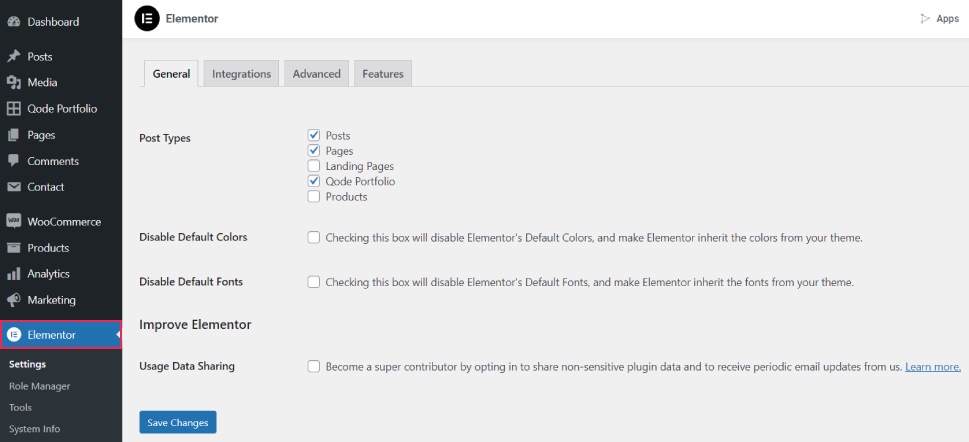Click the Comments speech bubble icon

(14, 161)
